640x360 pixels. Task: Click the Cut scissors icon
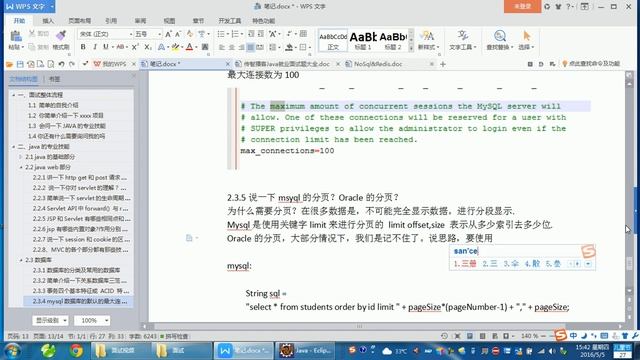[x=32, y=33]
